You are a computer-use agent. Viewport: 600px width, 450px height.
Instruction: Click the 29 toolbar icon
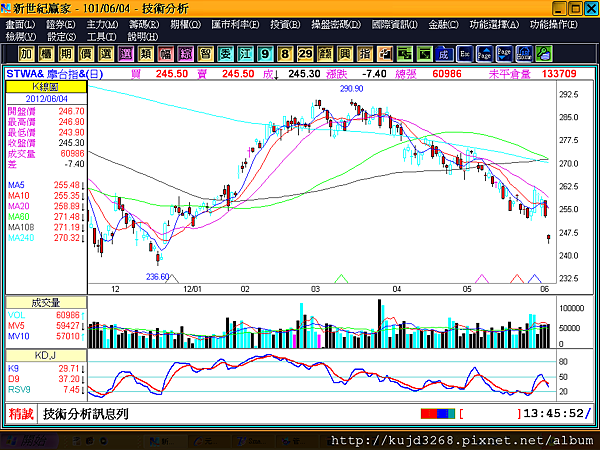click(x=305, y=54)
